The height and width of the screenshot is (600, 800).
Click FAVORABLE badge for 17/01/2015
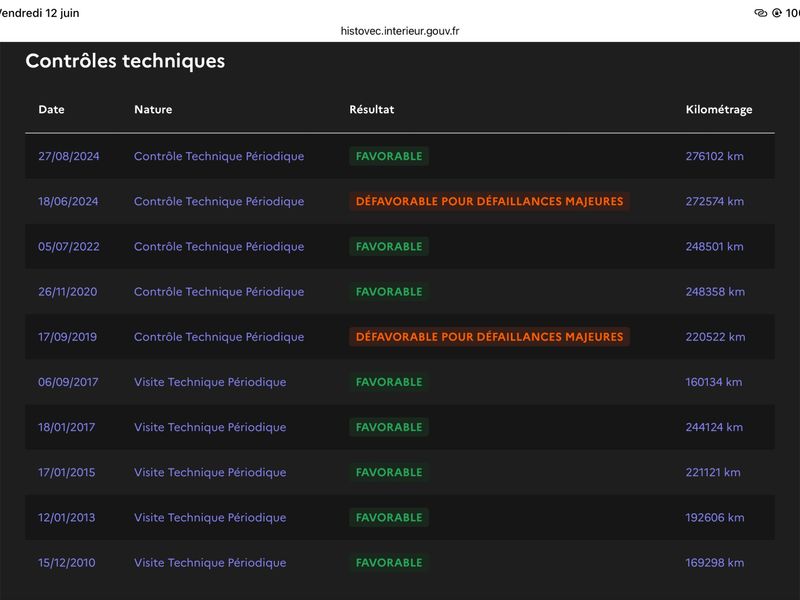point(389,472)
